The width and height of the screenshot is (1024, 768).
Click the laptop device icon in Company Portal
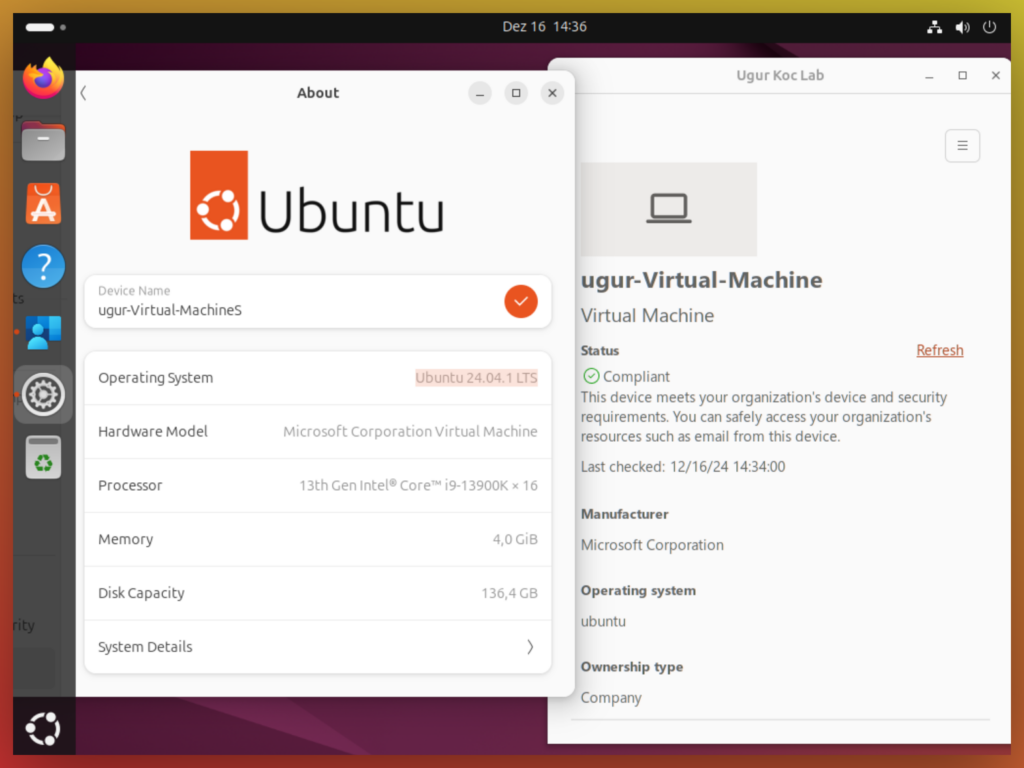(x=668, y=208)
